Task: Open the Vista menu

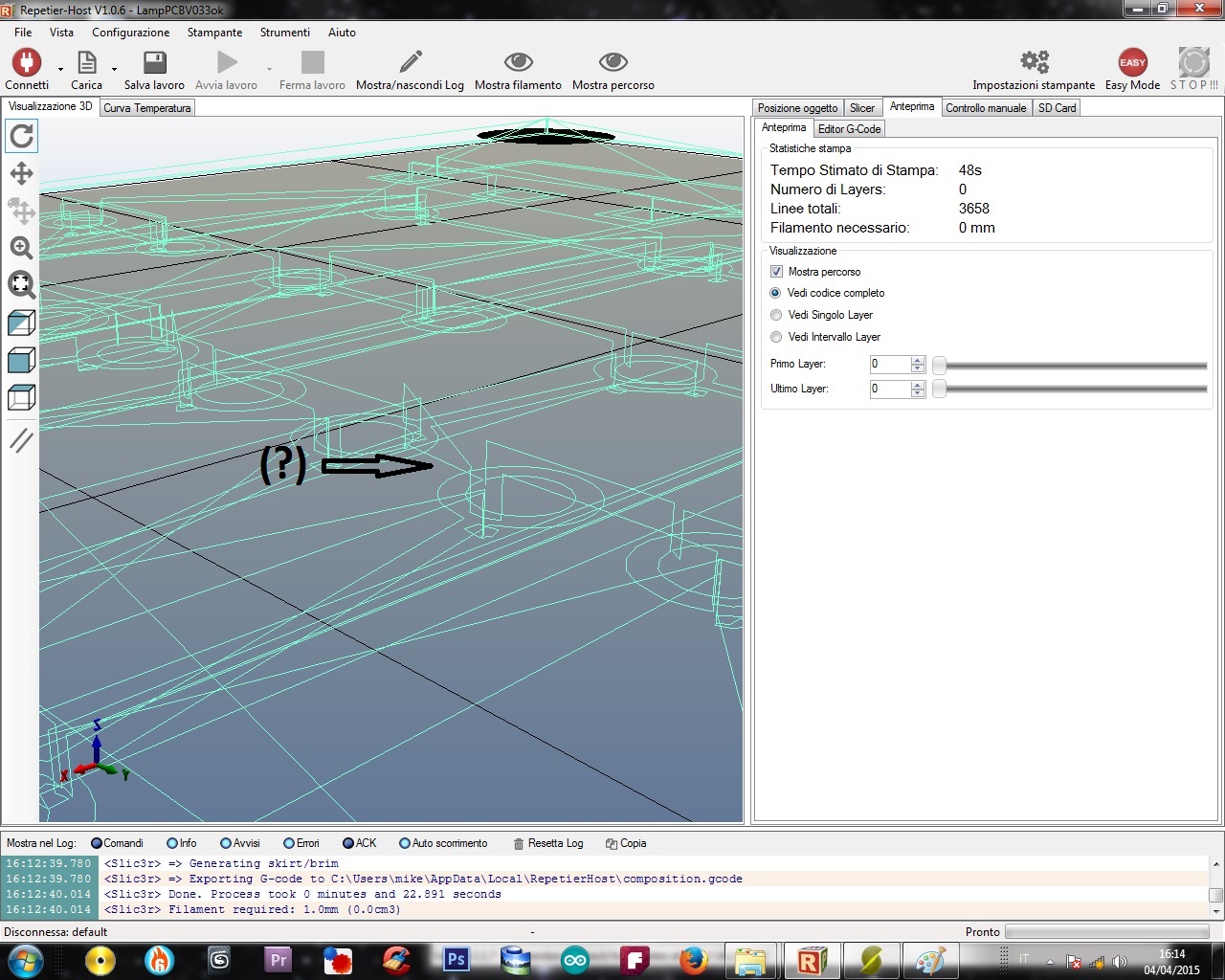Action: point(61,32)
